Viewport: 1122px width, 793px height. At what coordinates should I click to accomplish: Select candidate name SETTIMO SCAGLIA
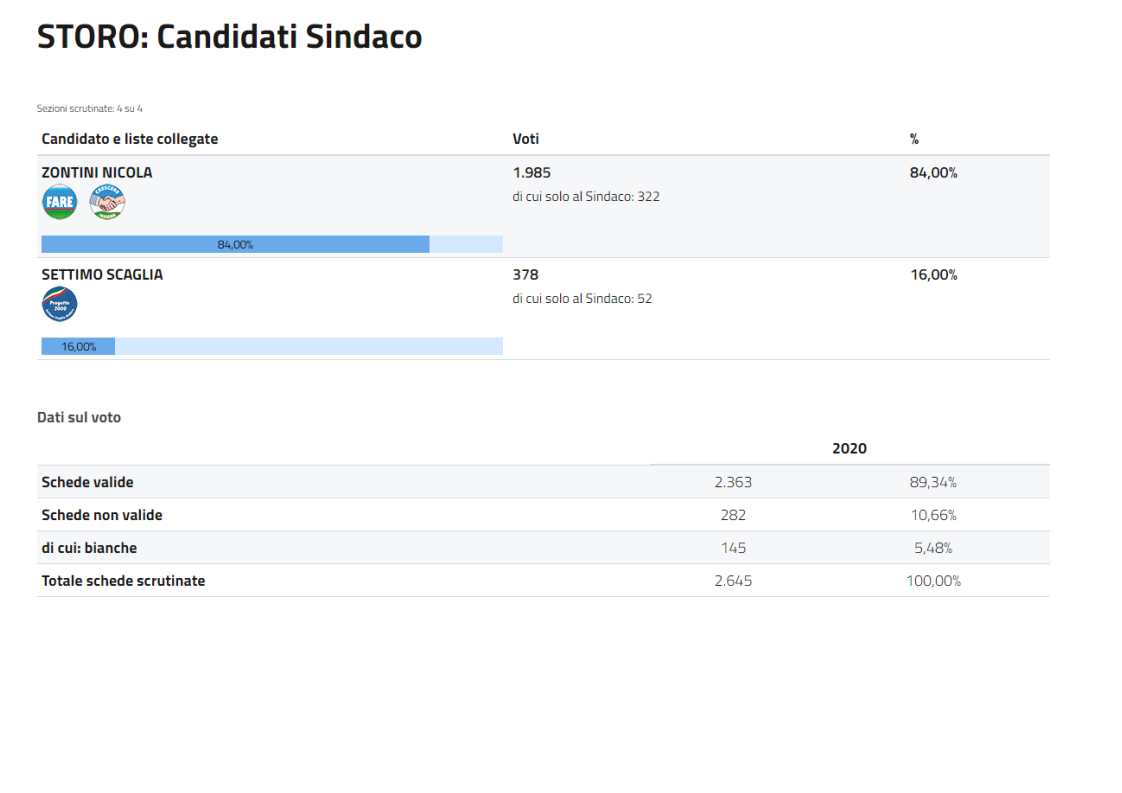coord(102,274)
